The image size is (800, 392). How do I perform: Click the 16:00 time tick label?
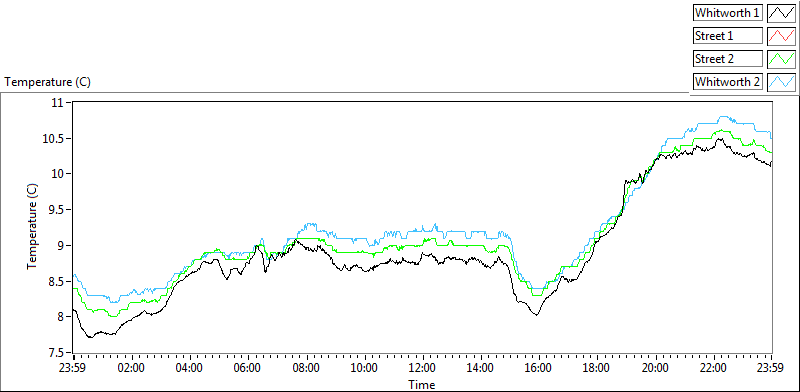pos(539,368)
